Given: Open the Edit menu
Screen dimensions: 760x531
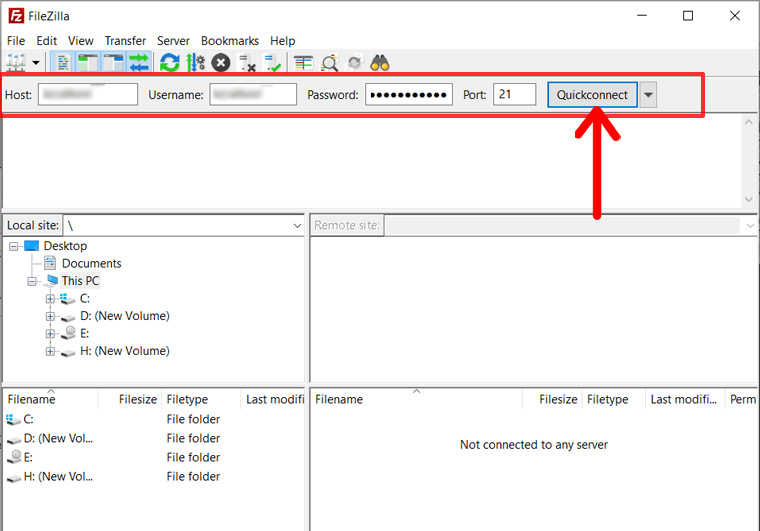Looking at the screenshot, I should coord(47,41).
